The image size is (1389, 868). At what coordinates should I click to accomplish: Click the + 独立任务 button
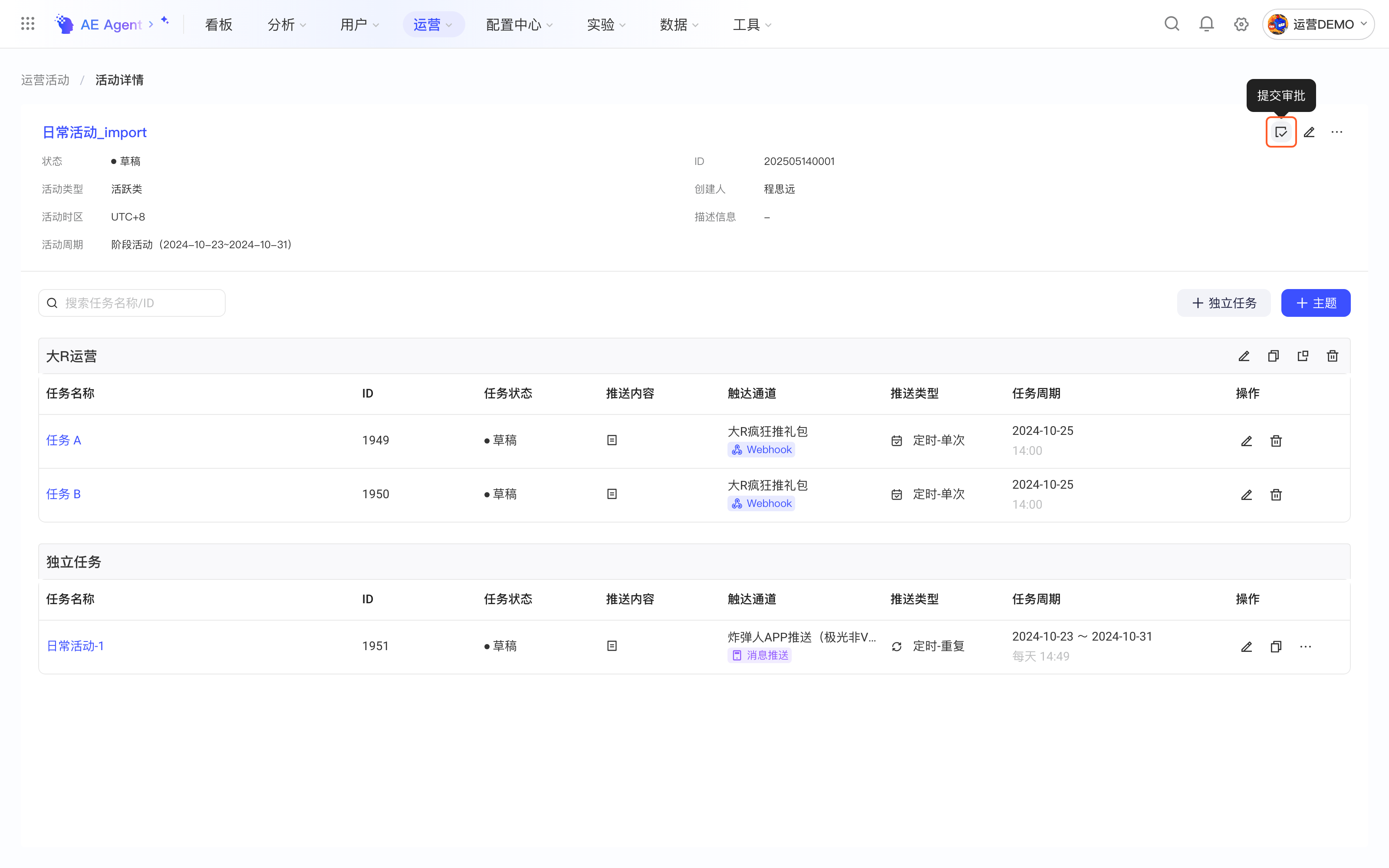(1224, 302)
